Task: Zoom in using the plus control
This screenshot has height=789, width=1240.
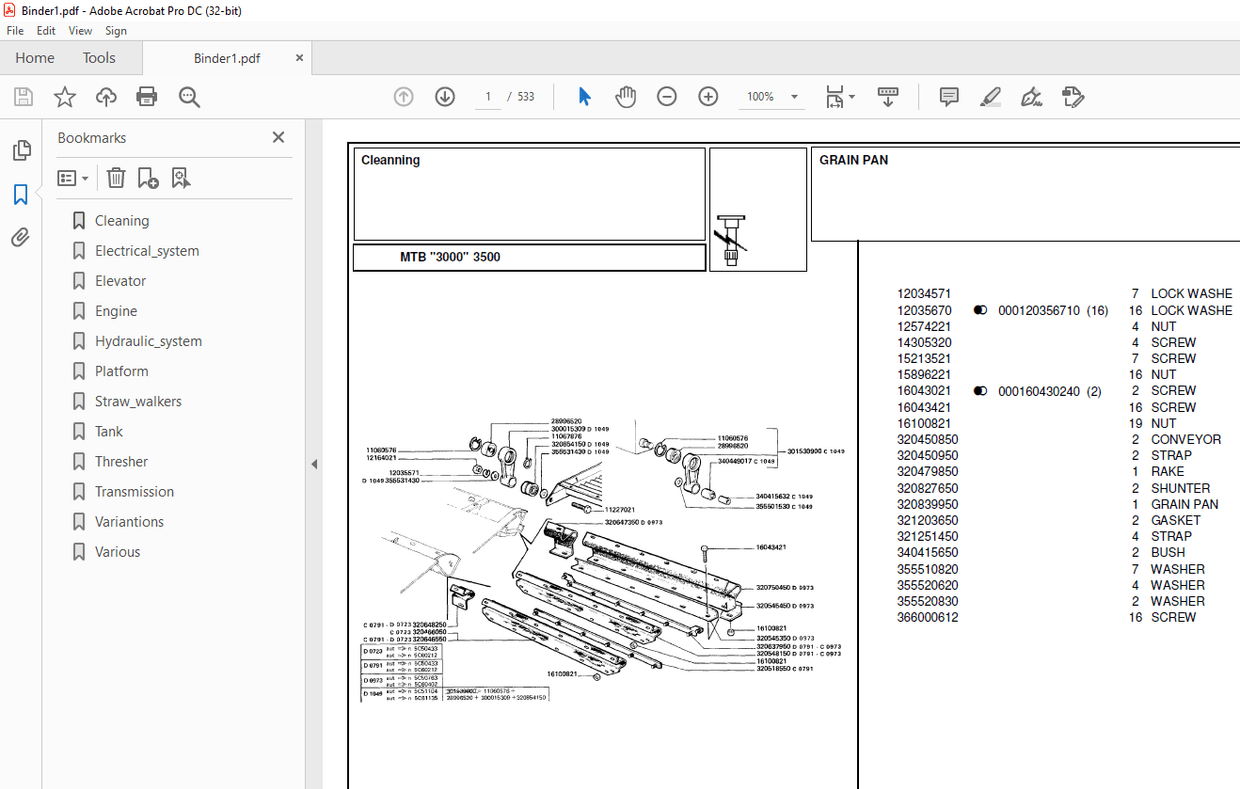Action: coord(708,96)
